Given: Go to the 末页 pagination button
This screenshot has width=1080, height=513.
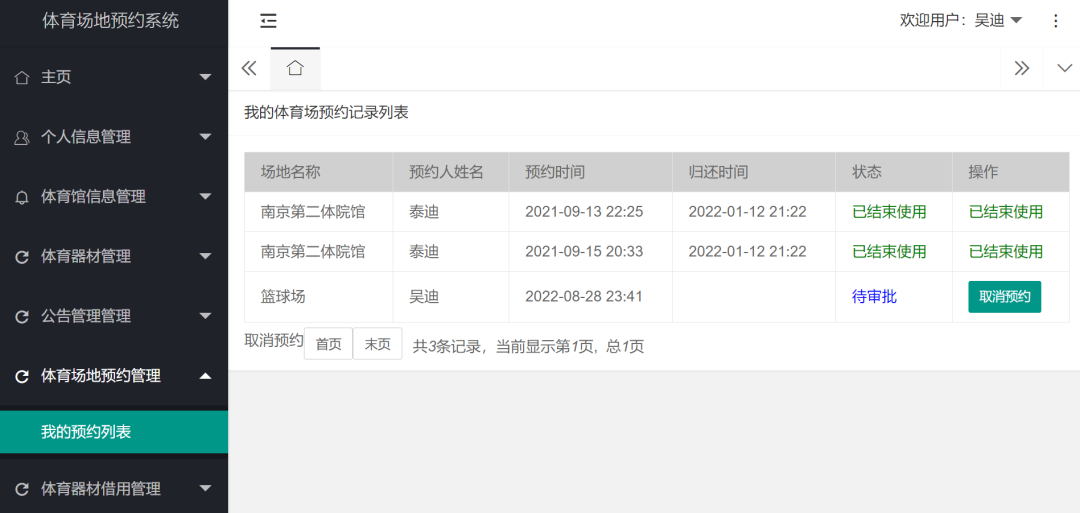Looking at the screenshot, I should coord(377,344).
